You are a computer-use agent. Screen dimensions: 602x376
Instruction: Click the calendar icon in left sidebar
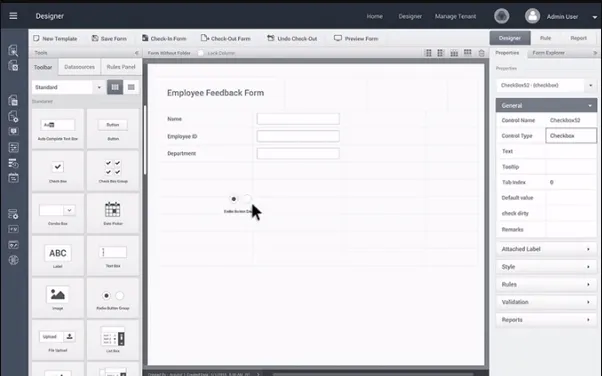pyautogui.click(x=13, y=178)
